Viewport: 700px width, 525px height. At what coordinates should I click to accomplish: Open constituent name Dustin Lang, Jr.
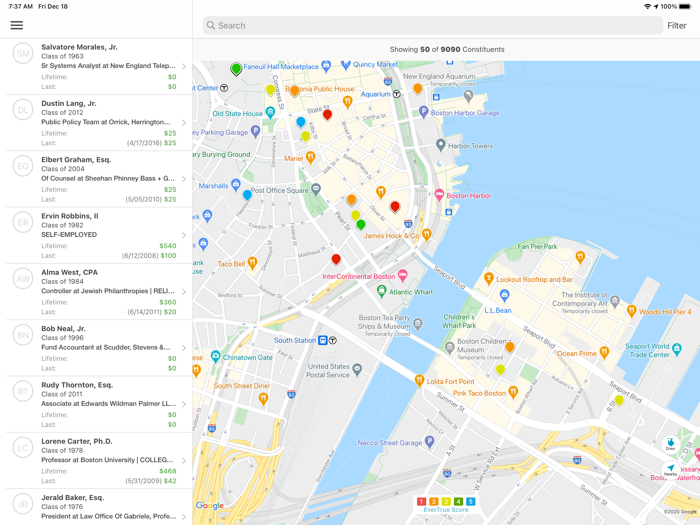[69, 103]
